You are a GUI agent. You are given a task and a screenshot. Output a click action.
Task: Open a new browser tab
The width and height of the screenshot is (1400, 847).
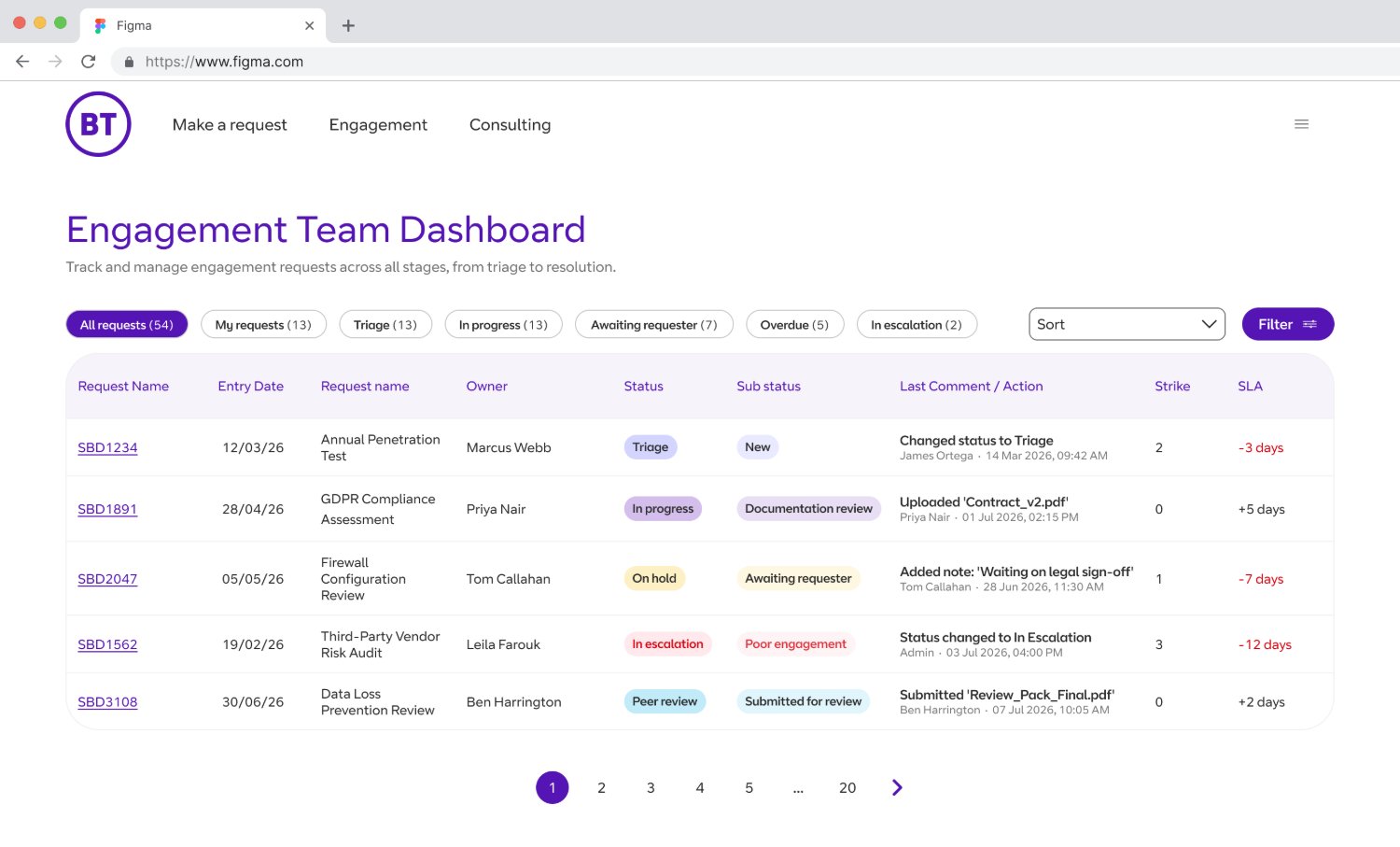click(x=348, y=25)
